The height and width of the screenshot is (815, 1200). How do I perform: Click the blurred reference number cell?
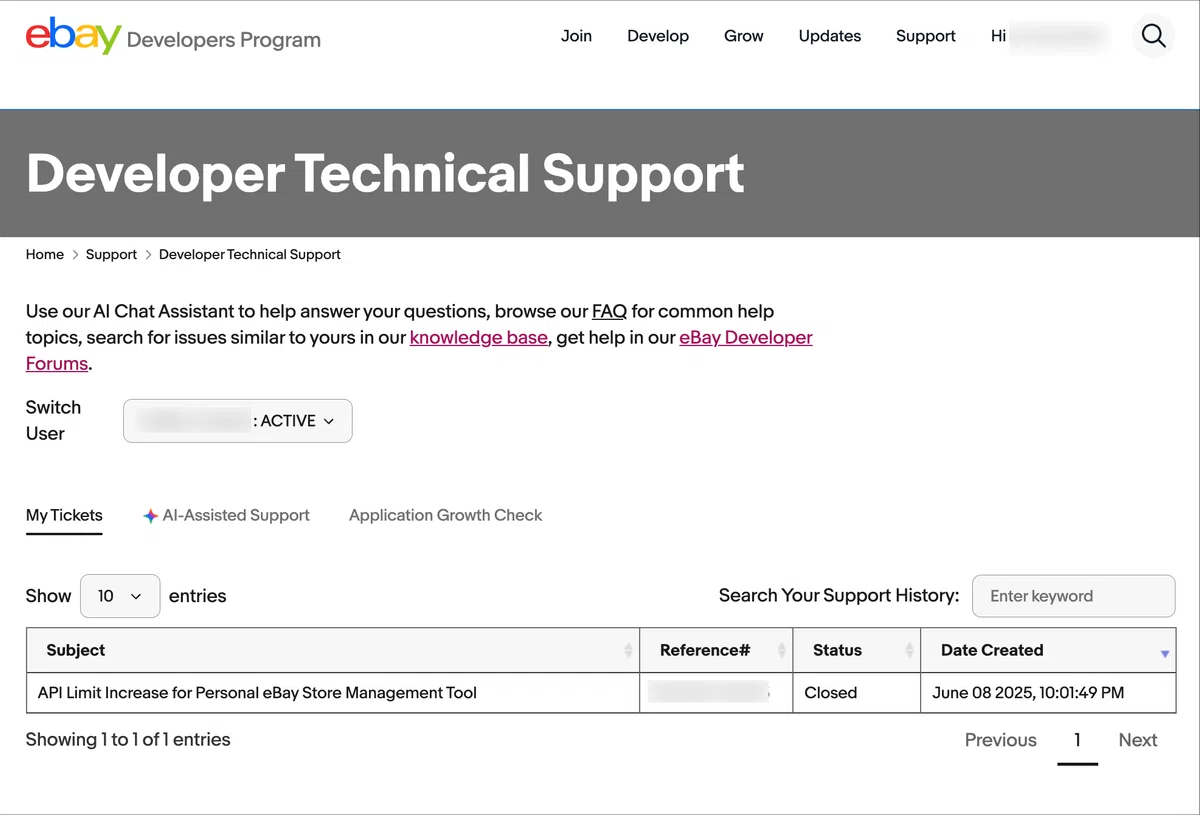click(716, 693)
